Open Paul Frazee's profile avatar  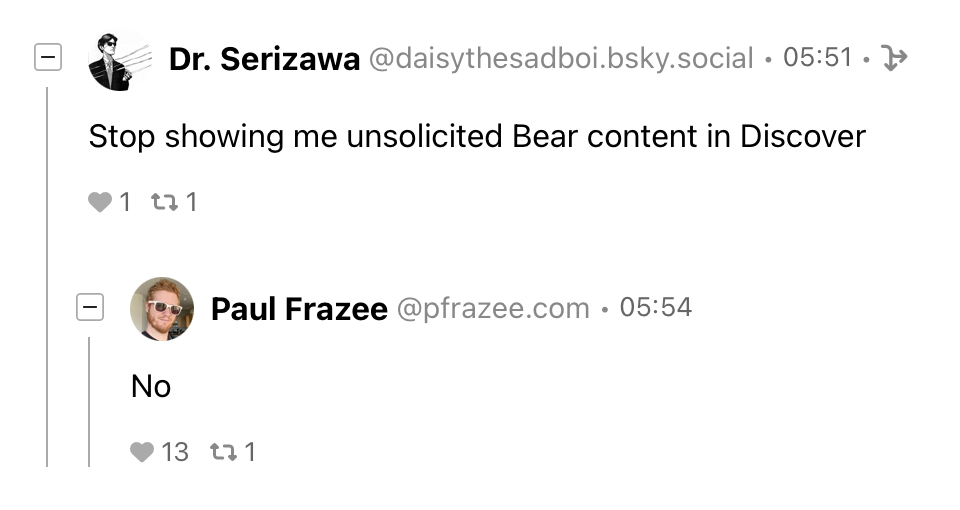point(162,309)
